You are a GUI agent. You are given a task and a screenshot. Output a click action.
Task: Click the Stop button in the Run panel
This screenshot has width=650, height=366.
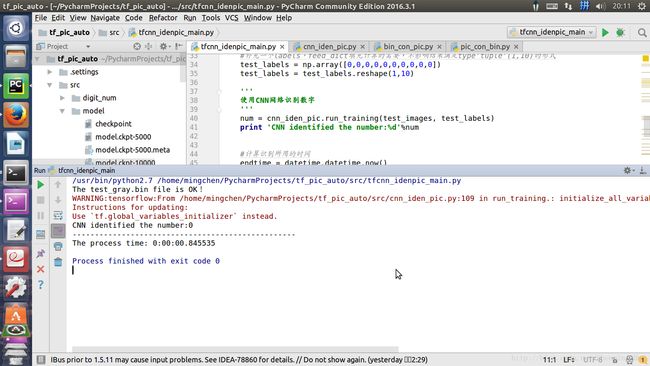41,200
